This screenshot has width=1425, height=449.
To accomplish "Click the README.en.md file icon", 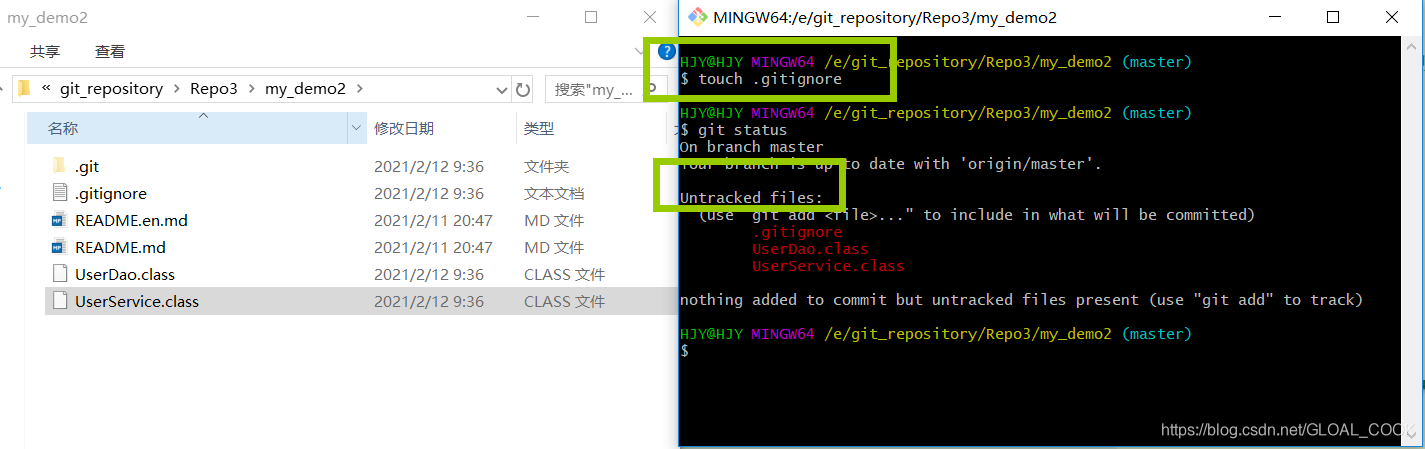I will [x=59, y=220].
